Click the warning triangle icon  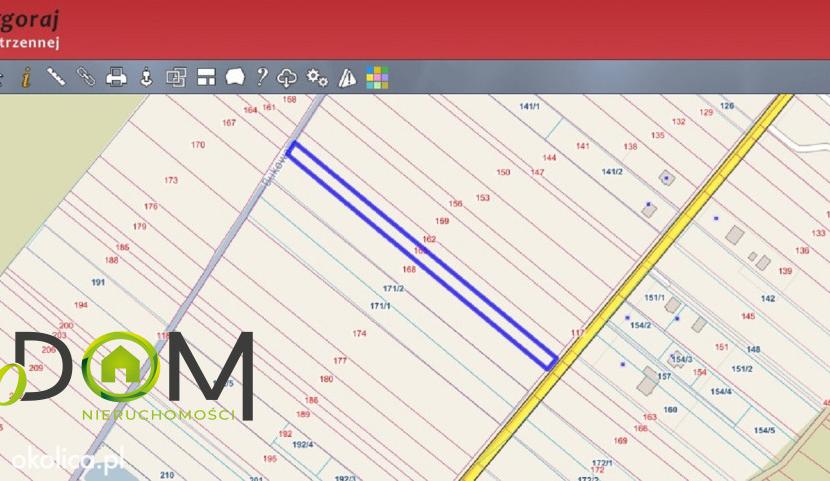point(347,78)
